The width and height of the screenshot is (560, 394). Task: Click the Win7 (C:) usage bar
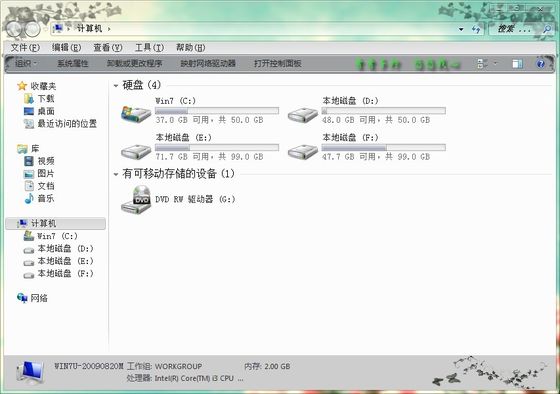click(x=217, y=110)
